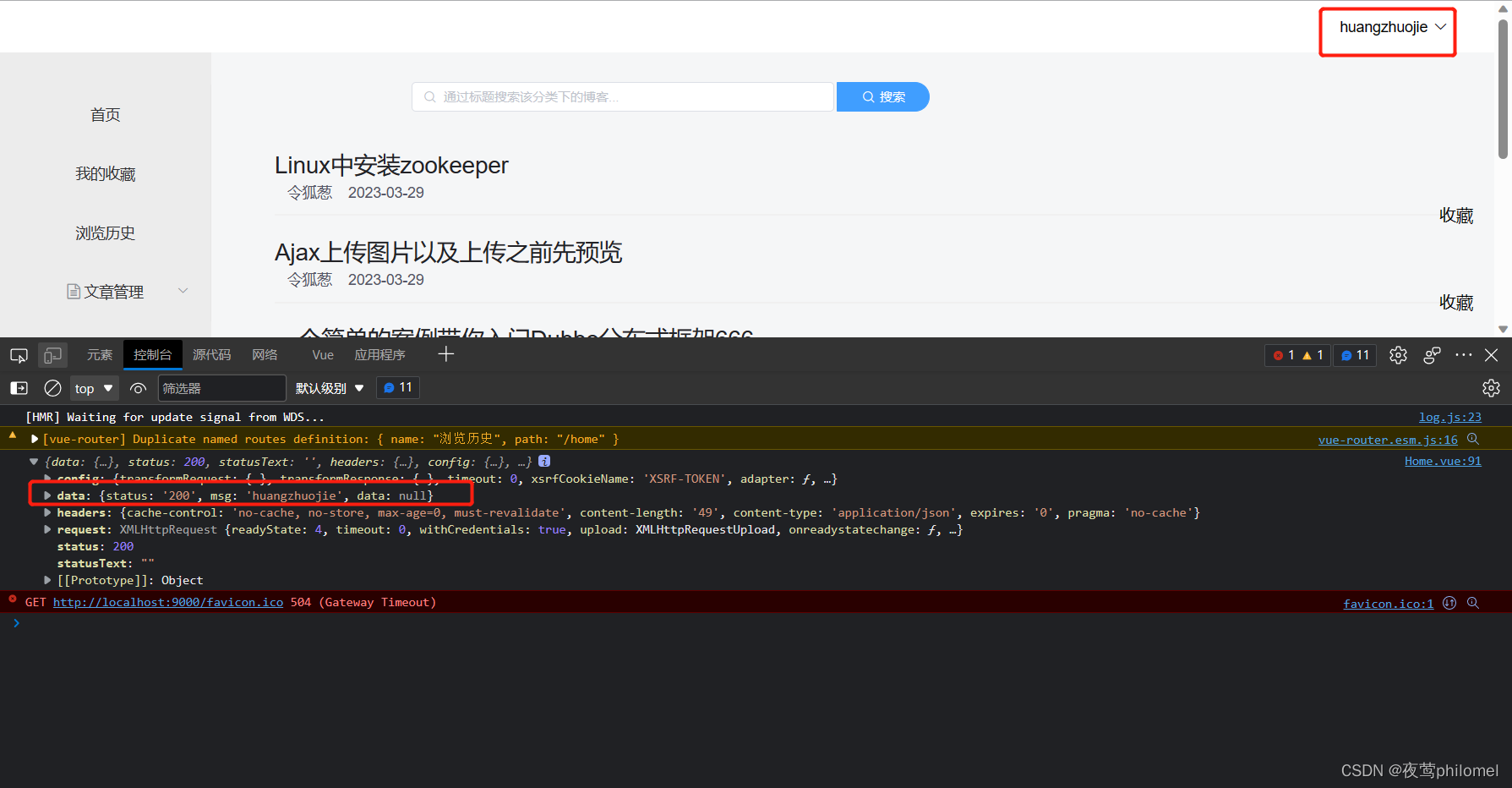Screen dimensions: 1512x788
Task: Open the Home.vue:91 source link
Action: tap(1442, 461)
